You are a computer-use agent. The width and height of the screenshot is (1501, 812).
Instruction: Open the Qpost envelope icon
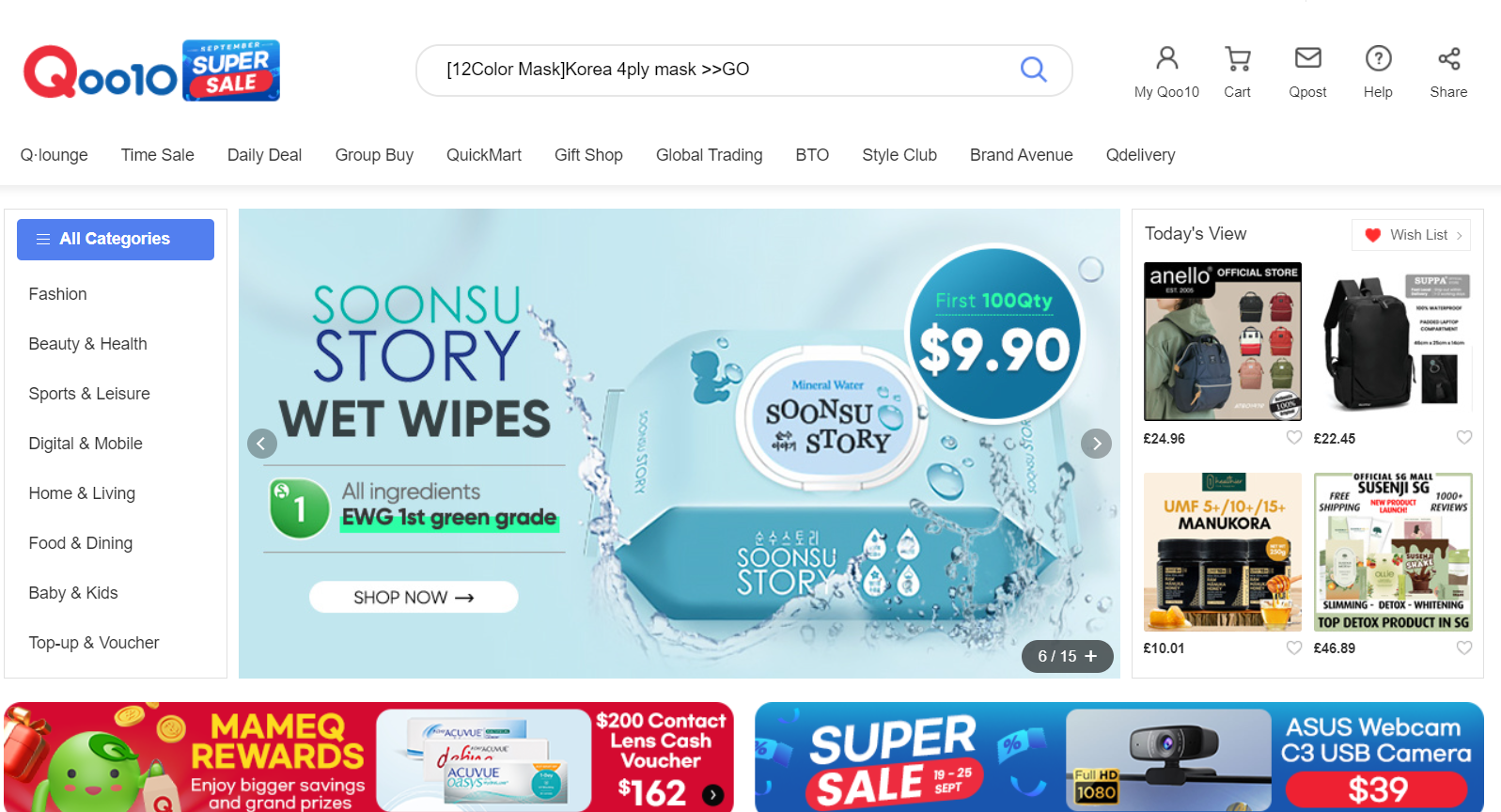(1307, 58)
